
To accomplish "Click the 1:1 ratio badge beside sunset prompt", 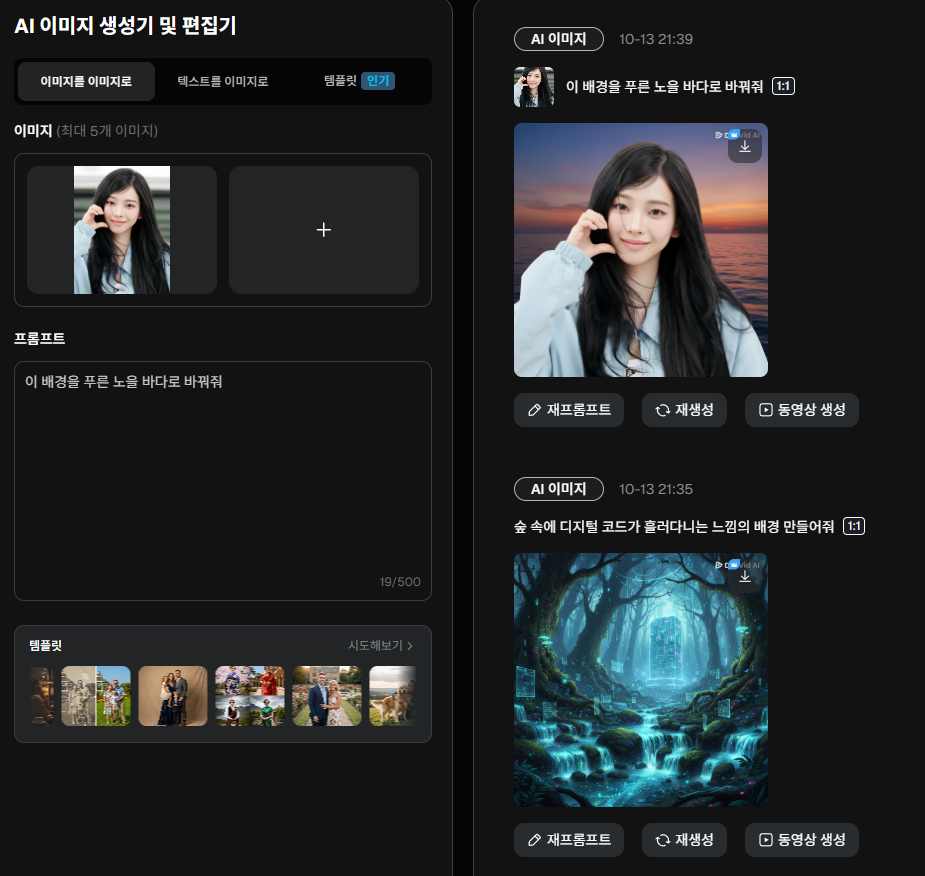I will 783,86.
